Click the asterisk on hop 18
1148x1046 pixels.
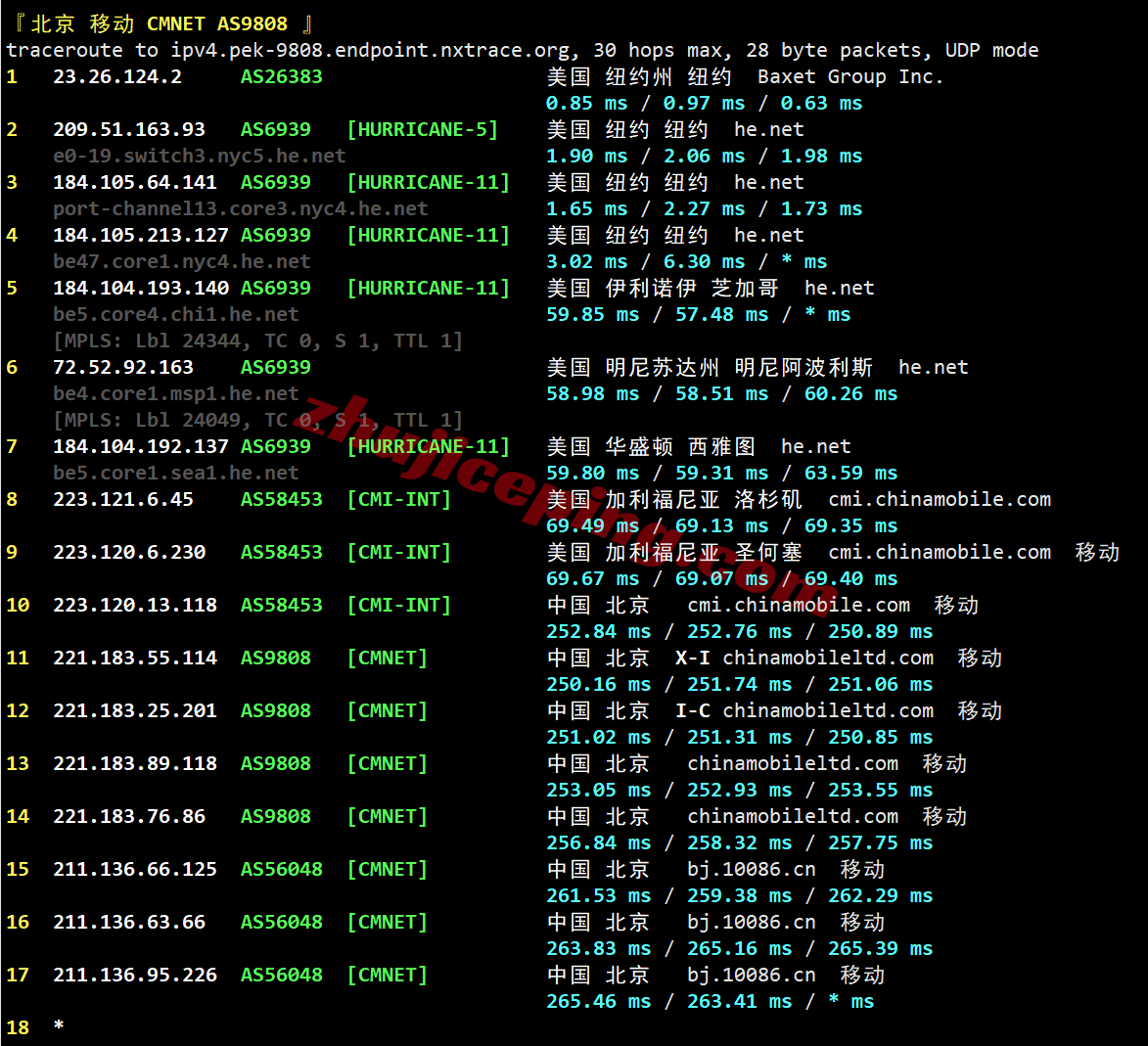(x=59, y=1025)
